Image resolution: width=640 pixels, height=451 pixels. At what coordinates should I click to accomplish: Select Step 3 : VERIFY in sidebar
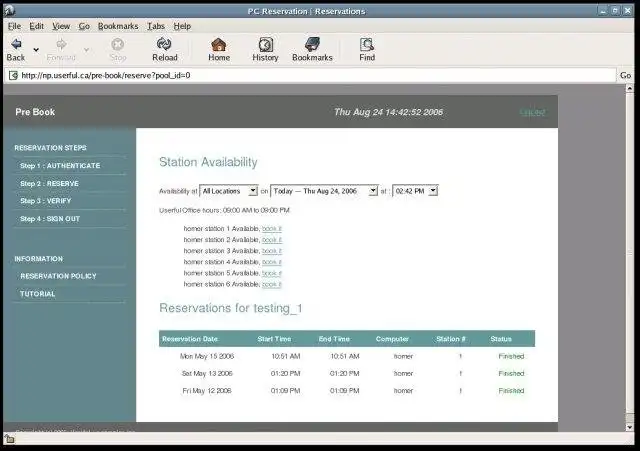pos(46,201)
